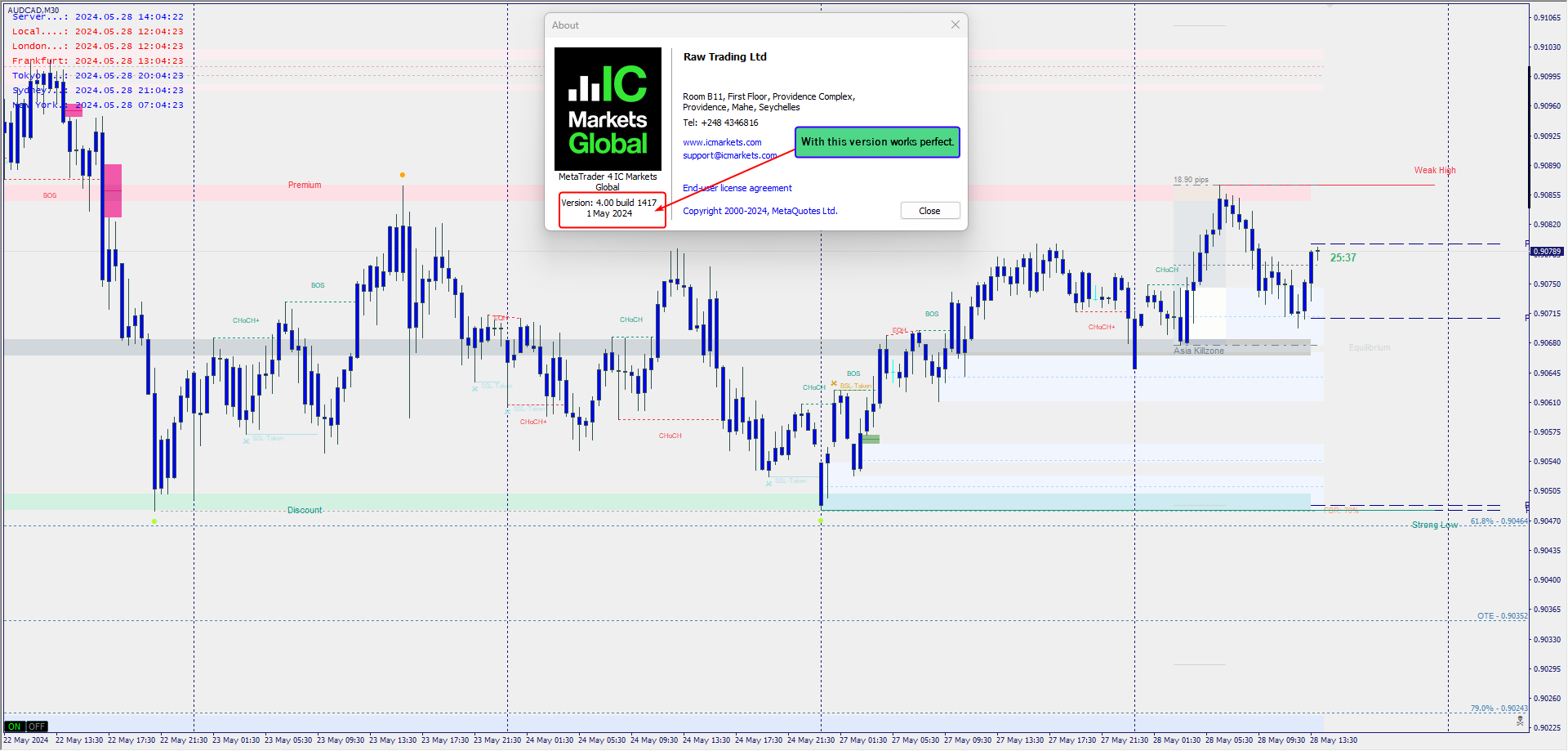Click the 0.91065 price on the price scale

[x=1547, y=17]
